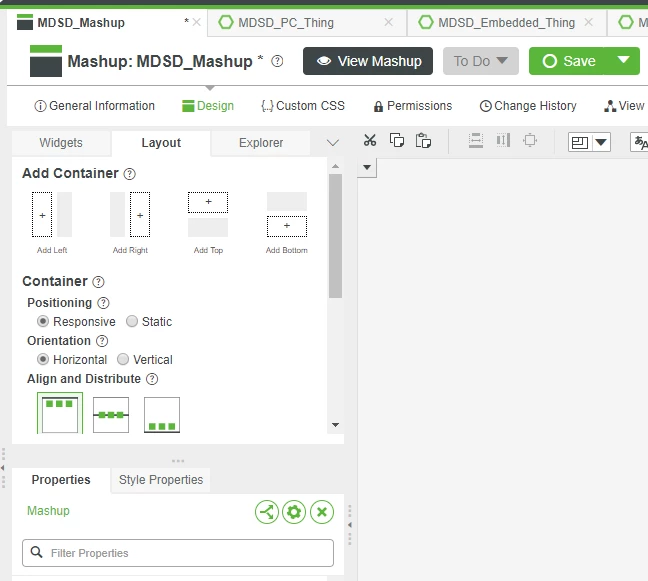Open the View Relationships section
Viewport: 648px width, 581px height.
click(626, 106)
